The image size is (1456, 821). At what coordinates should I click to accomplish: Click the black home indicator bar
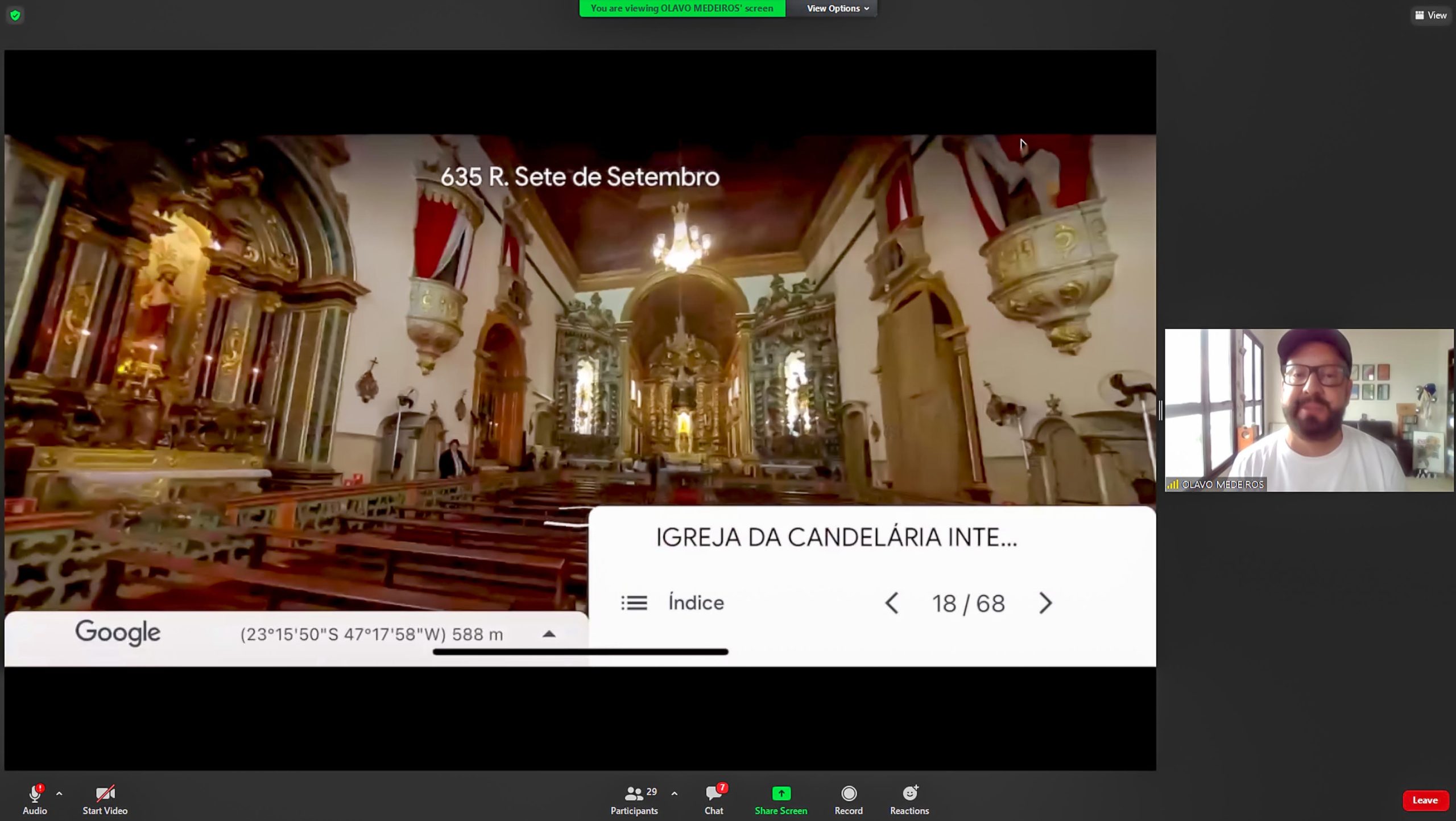pos(580,652)
